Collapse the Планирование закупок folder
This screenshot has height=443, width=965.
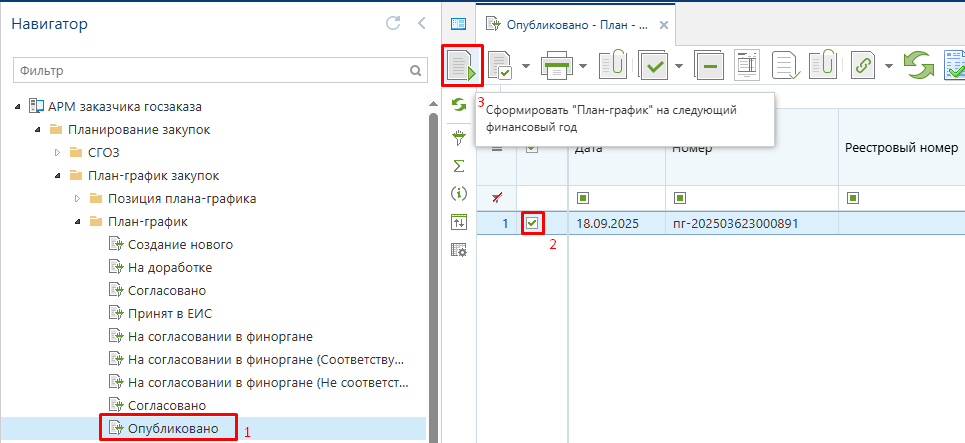tap(38, 130)
